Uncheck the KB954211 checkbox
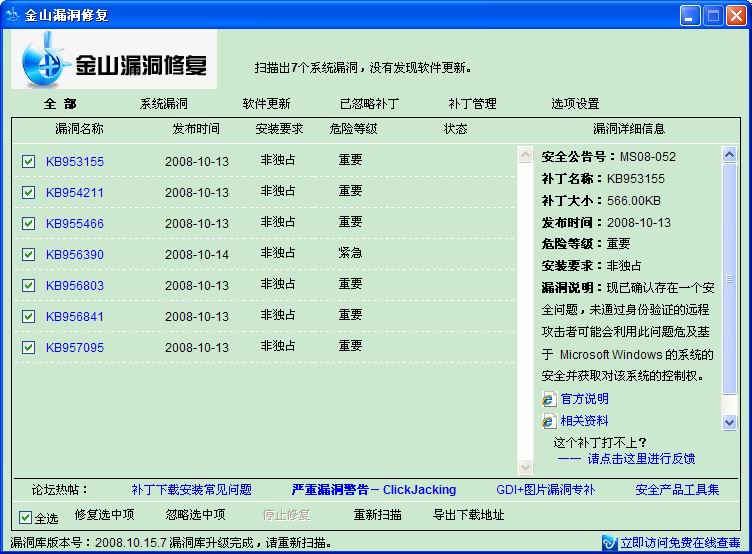 pyautogui.click(x=28, y=192)
